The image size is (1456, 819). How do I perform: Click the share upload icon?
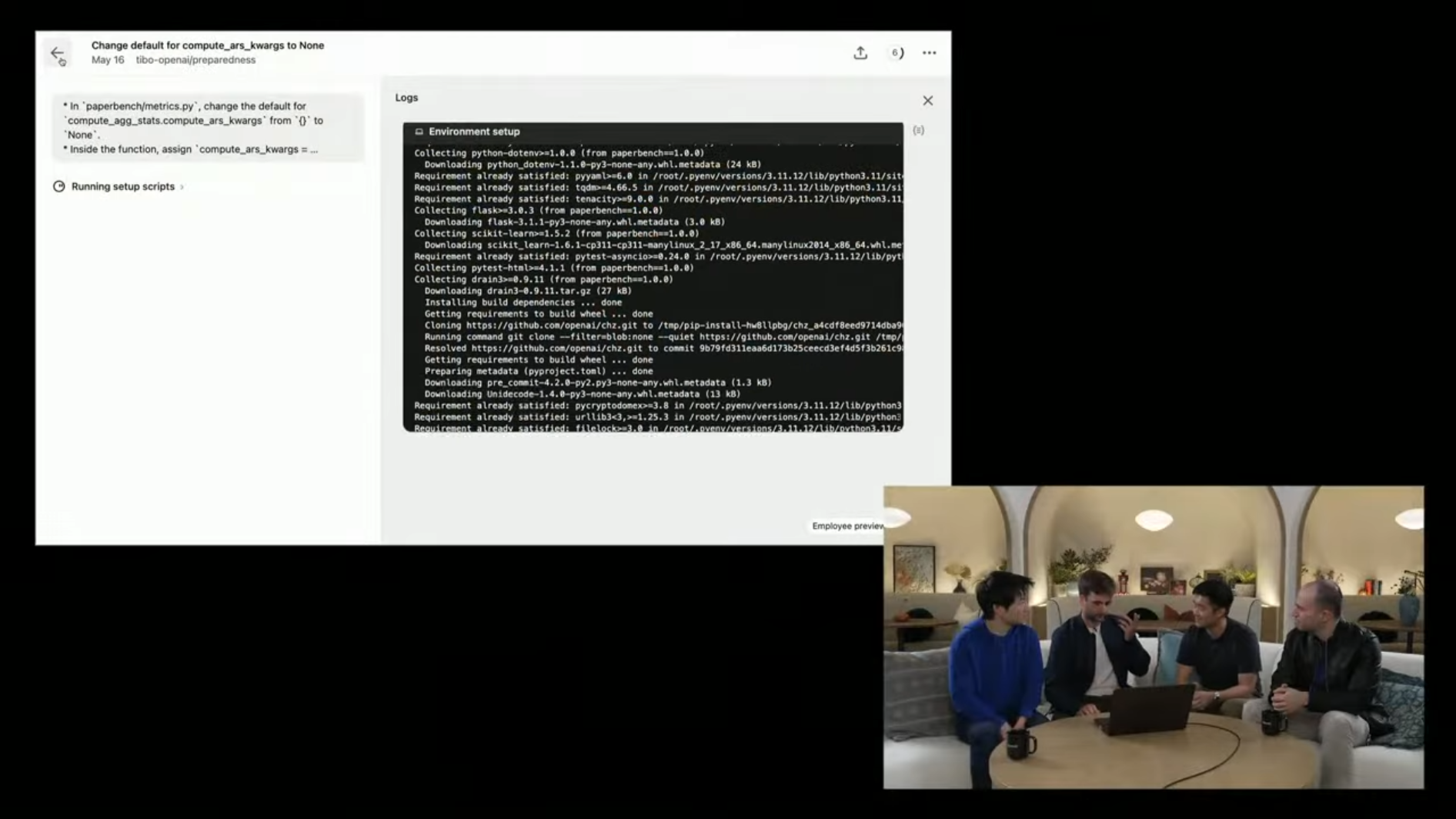coord(860,53)
